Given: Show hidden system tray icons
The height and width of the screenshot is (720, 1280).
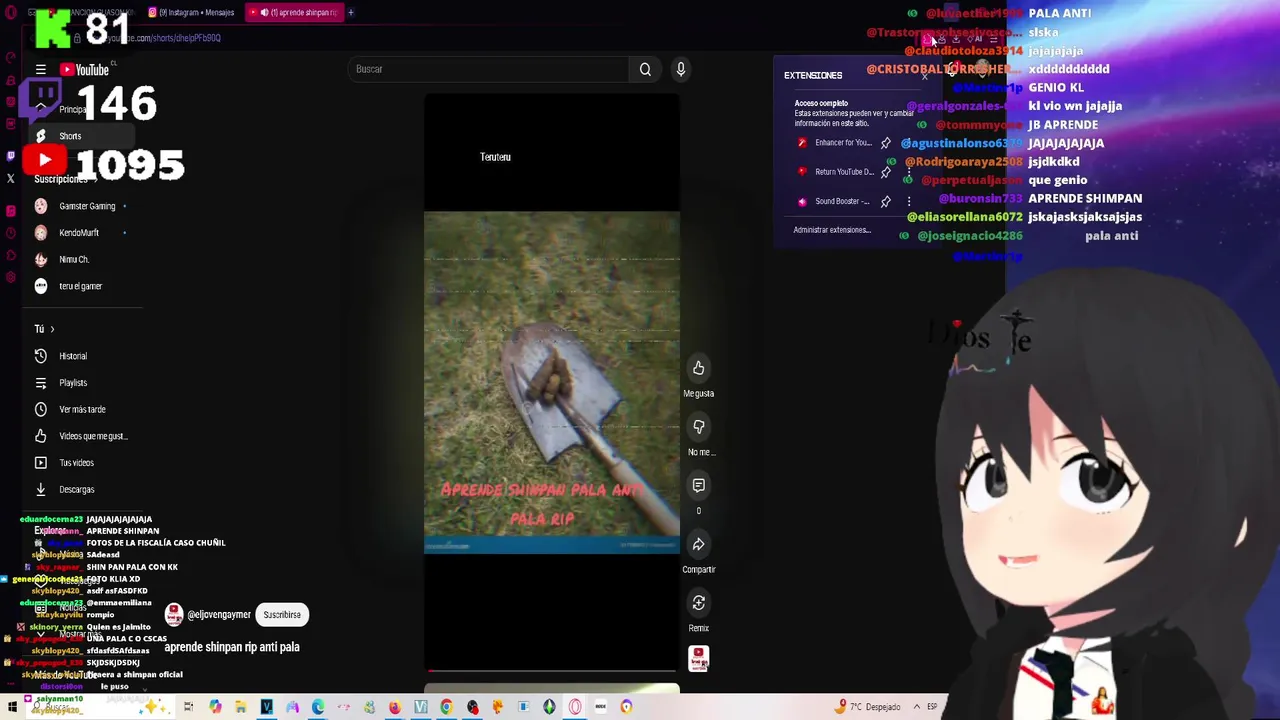Looking at the screenshot, I should 916,707.
